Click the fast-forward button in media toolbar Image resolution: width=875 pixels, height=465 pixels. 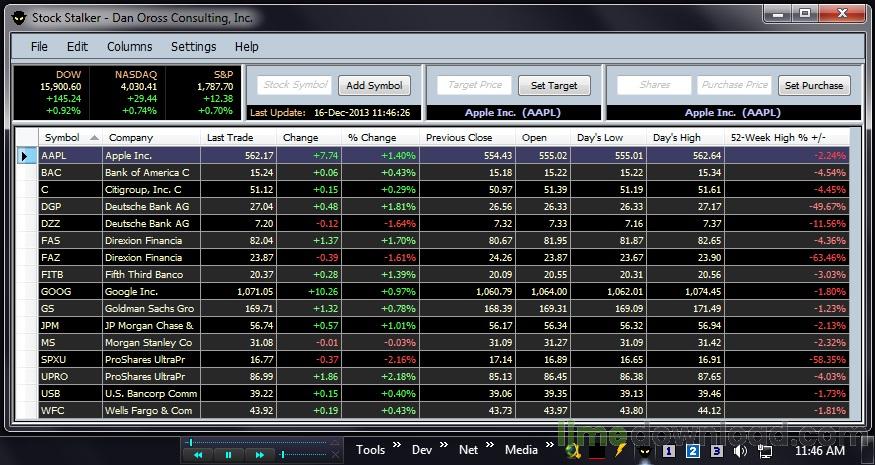259,455
